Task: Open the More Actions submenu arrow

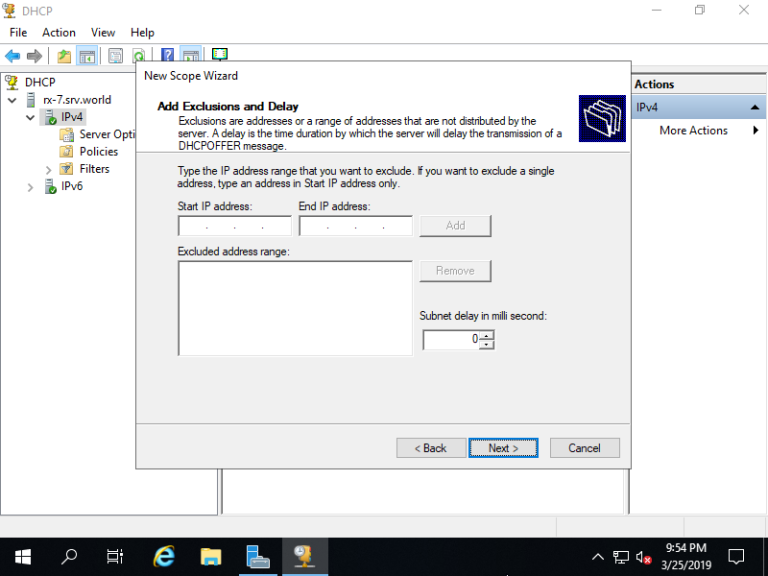Action: pos(756,131)
